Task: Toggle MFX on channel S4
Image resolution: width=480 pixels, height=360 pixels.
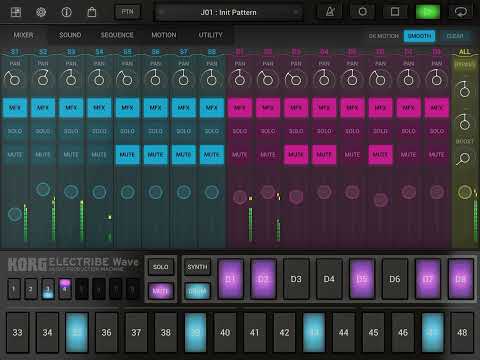Action: pos(99,108)
